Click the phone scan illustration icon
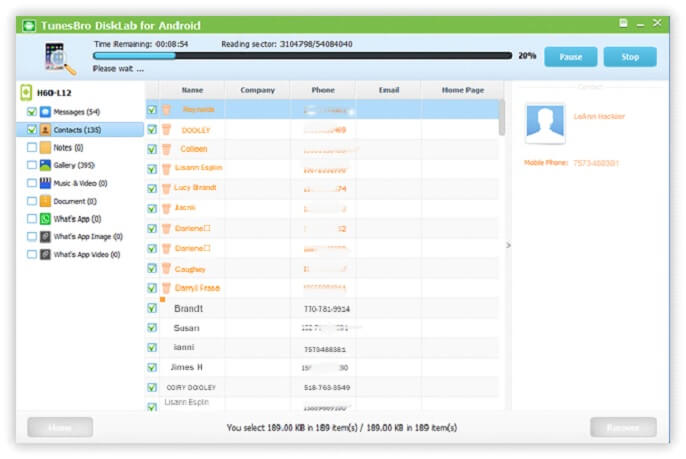 tap(59, 58)
